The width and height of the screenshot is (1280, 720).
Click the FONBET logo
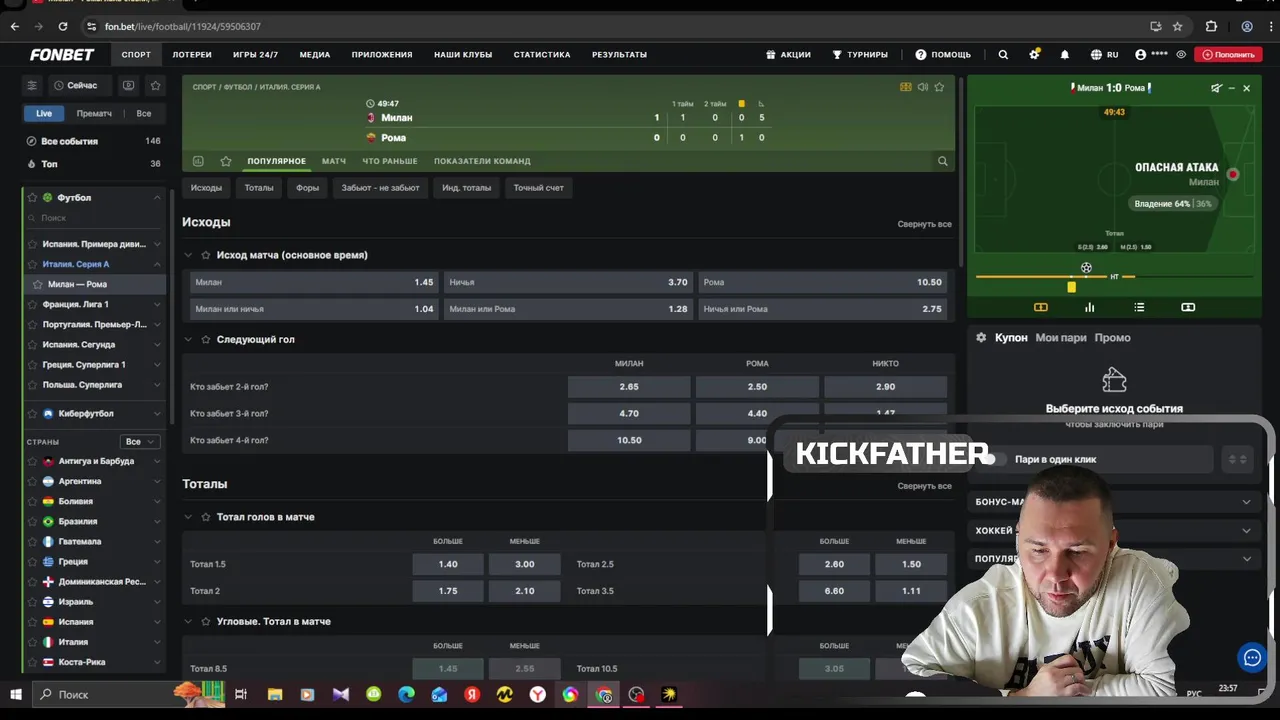62,55
